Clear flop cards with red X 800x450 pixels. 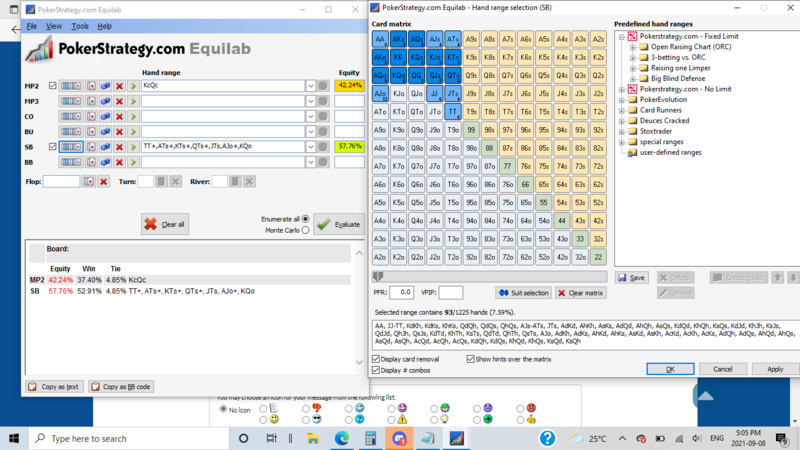tap(104, 182)
